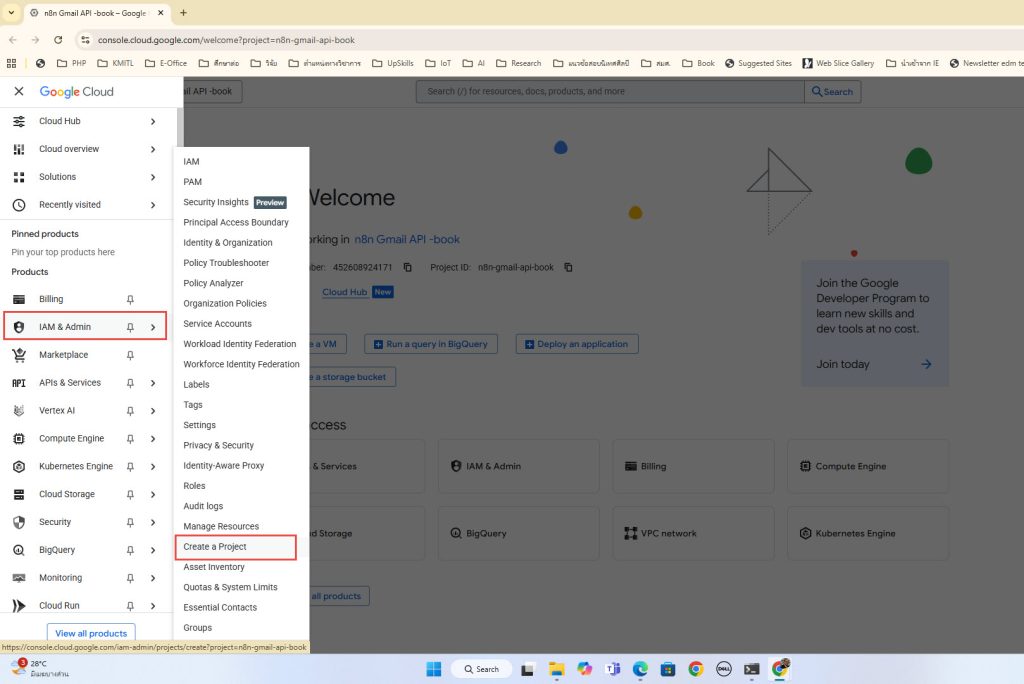Select Create a Project menu entry

[x=215, y=547]
